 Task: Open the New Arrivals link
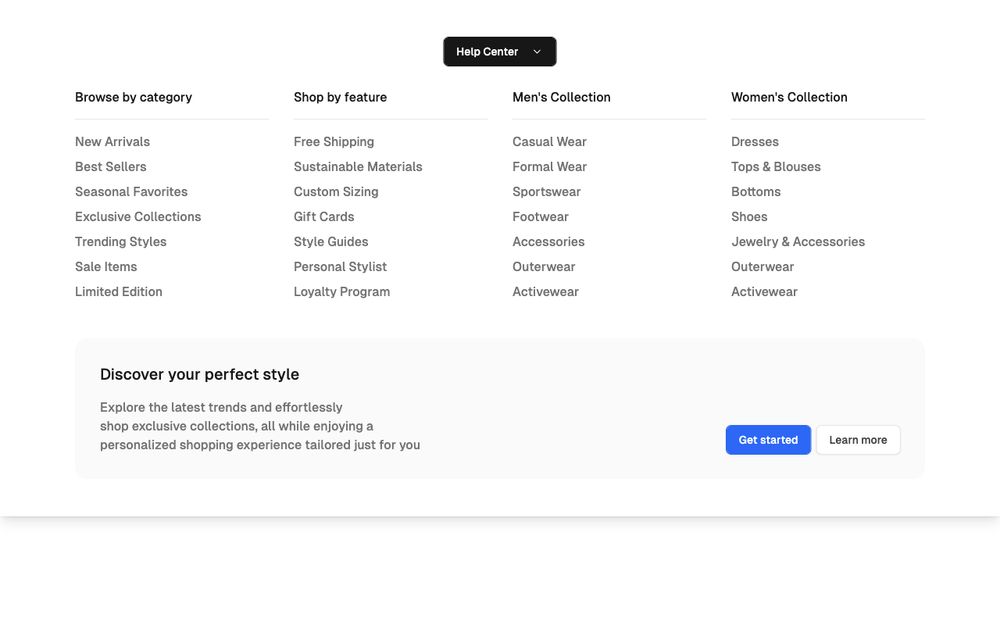tap(112, 142)
